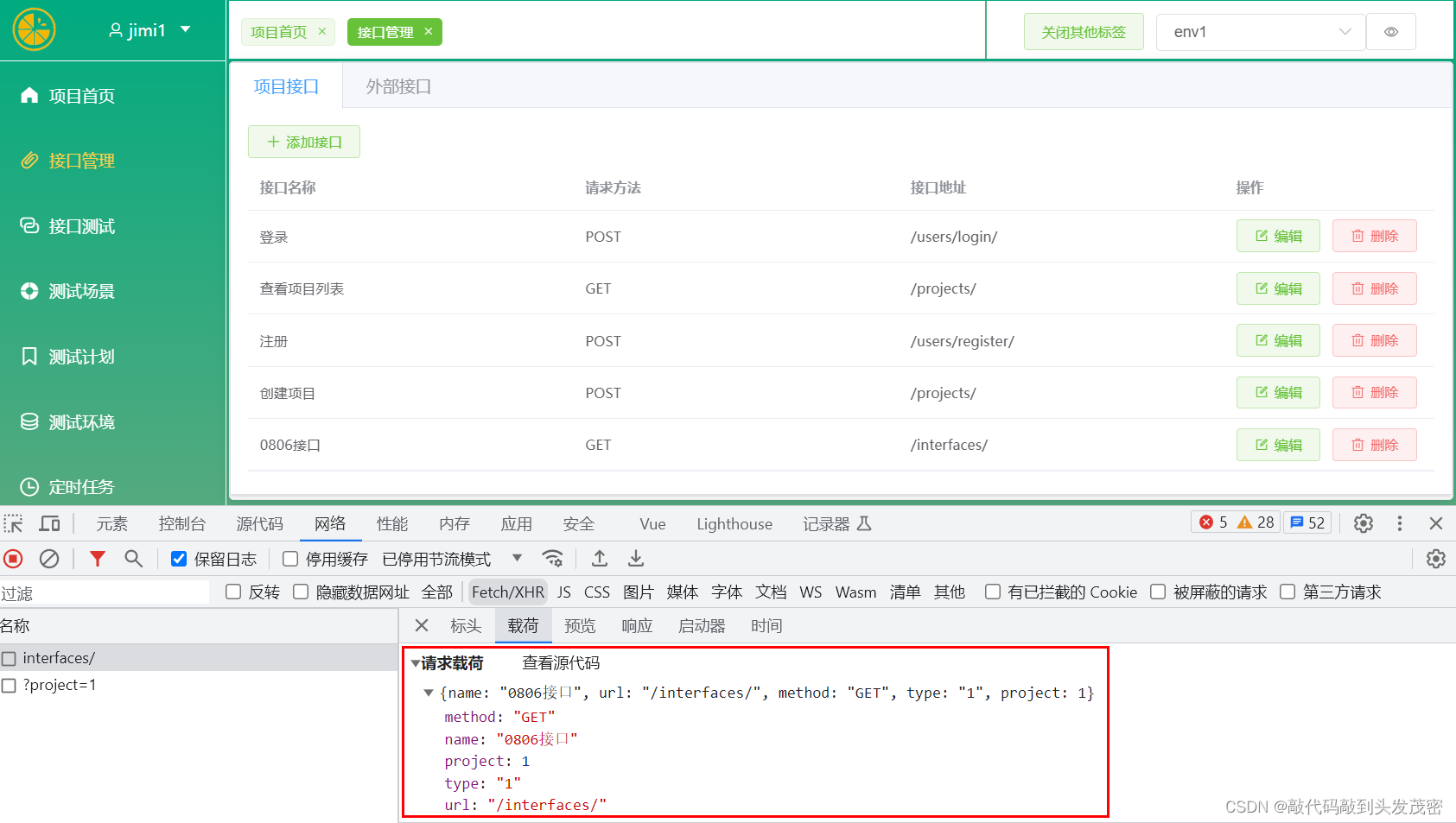Image resolution: width=1456 pixels, height=823 pixels.
Task: Click the 过滤 filter input field
Action: pyautogui.click(x=105, y=592)
